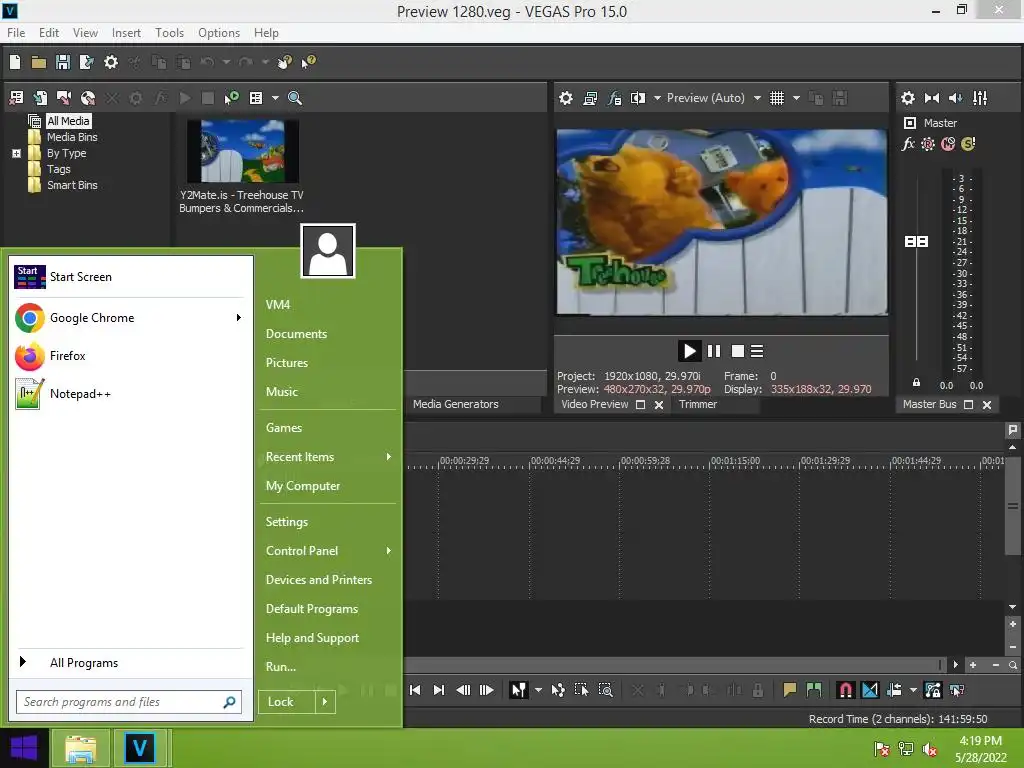Open Video Output FX icon
Screen dimensions: 1024x768
pyautogui.click(x=614, y=98)
